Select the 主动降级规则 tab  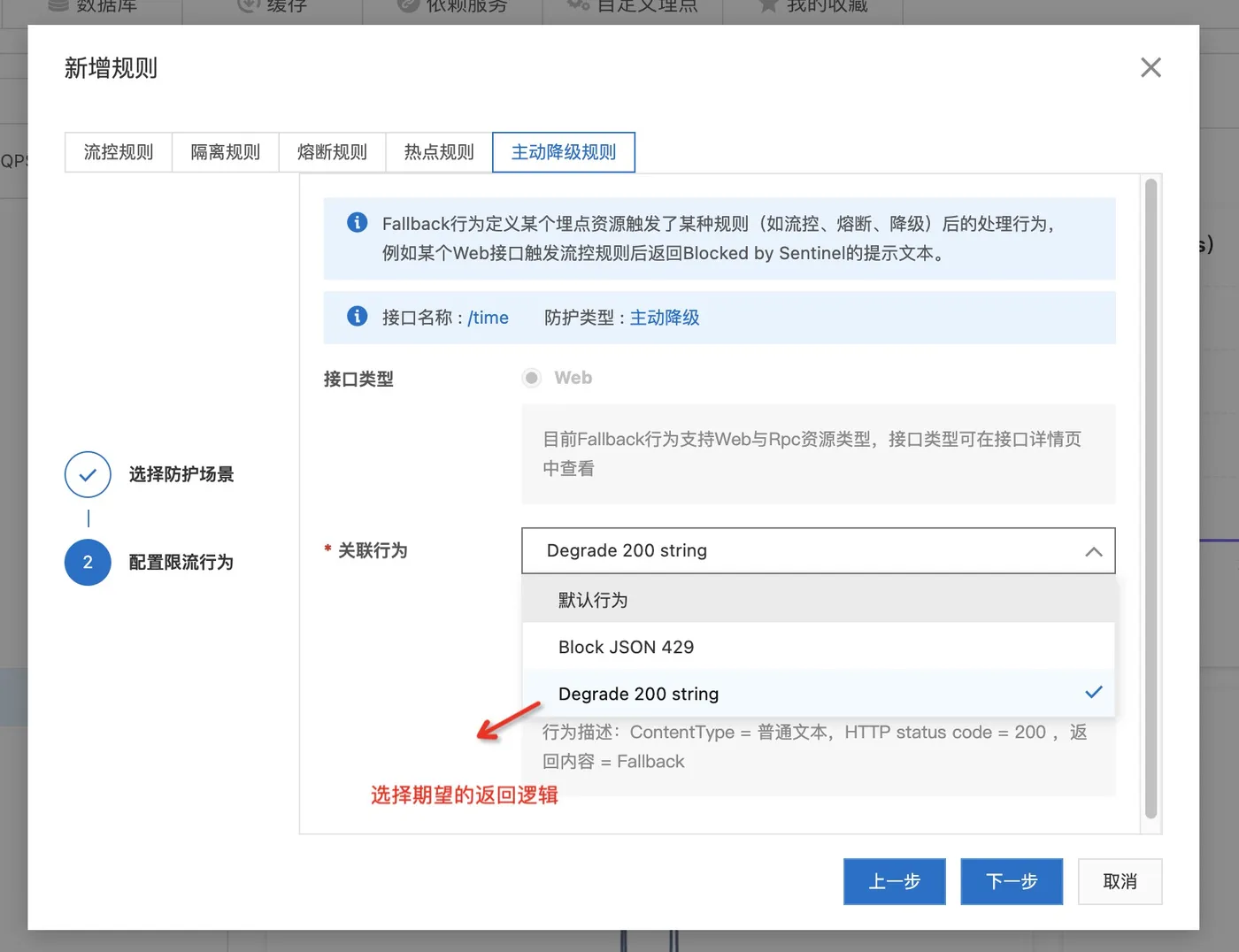click(564, 152)
